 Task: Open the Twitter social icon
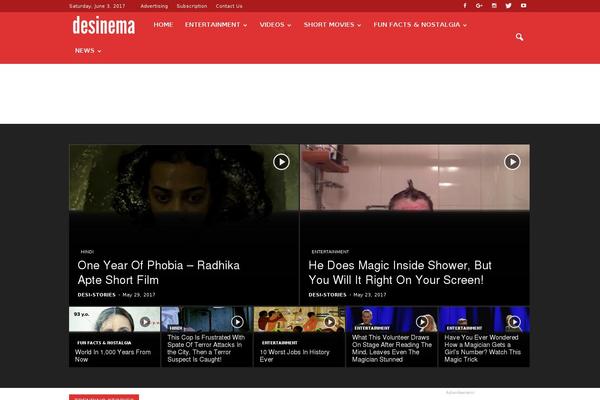(x=509, y=6)
